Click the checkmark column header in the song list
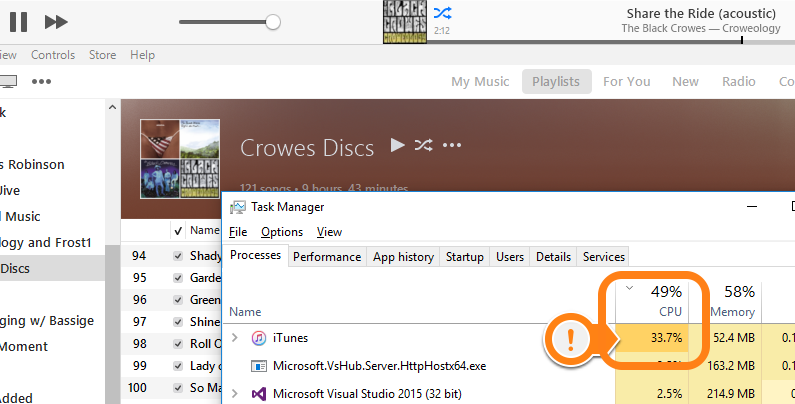The width and height of the screenshot is (795, 404). point(178,231)
